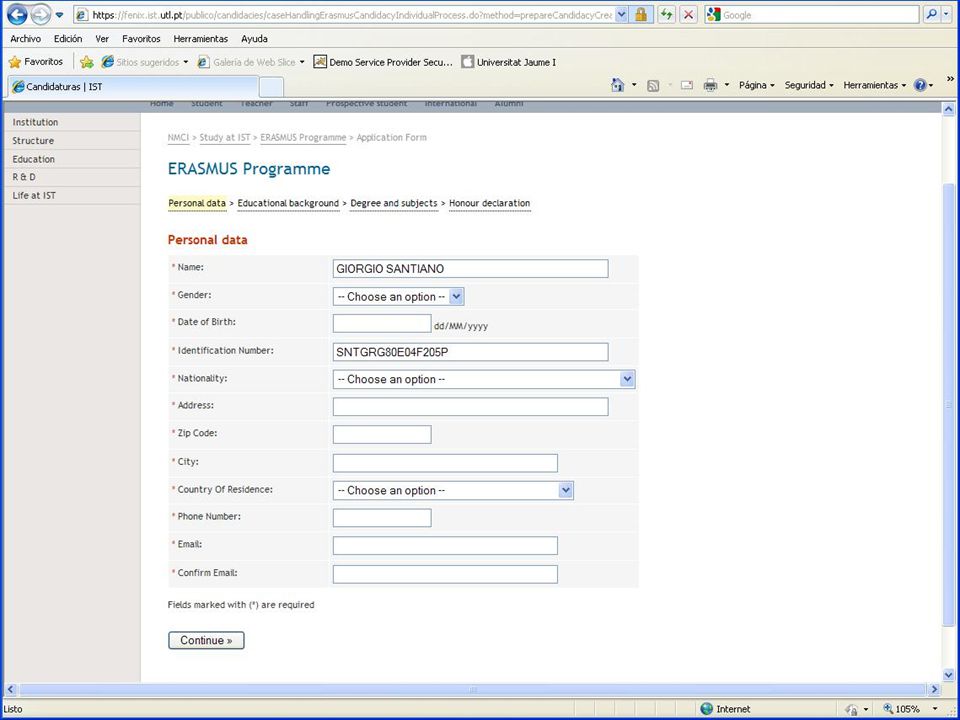Click the Degree and subjects step
This screenshot has width=960, height=720.
tap(394, 203)
